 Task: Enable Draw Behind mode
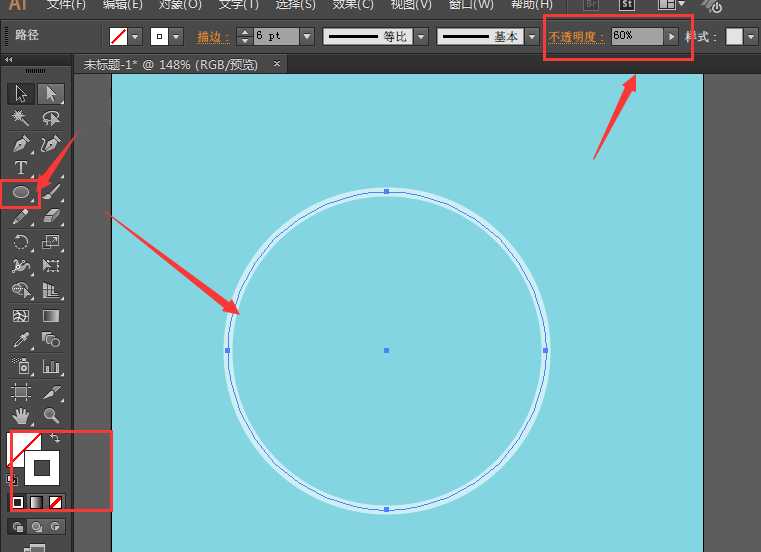(x=37, y=527)
